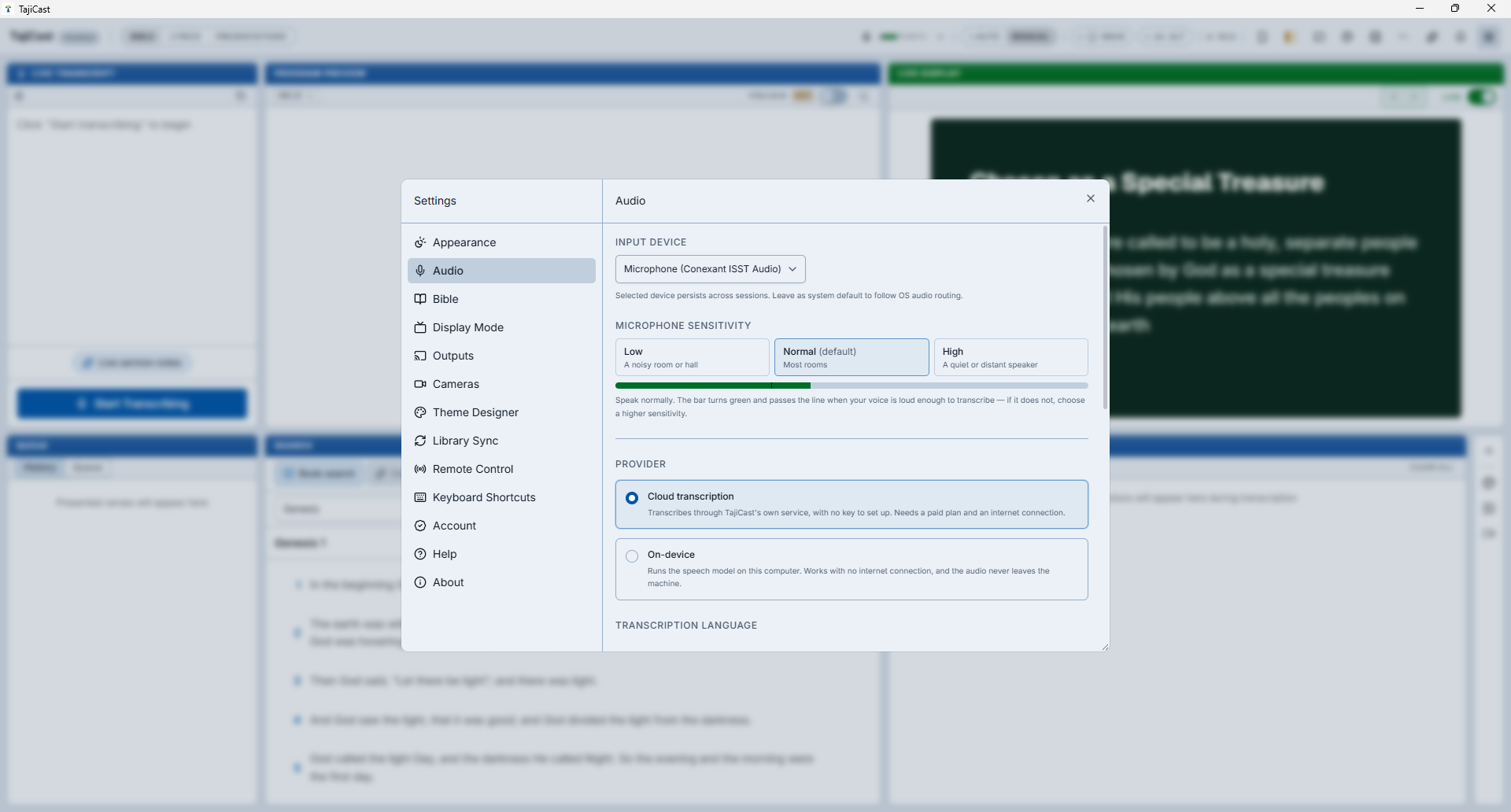Image resolution: width=1511 pixels, height=812 pixels.
Task: Click the keyboard icon beside Keyboard Shortcuts
Action: (x=420, y=497)
